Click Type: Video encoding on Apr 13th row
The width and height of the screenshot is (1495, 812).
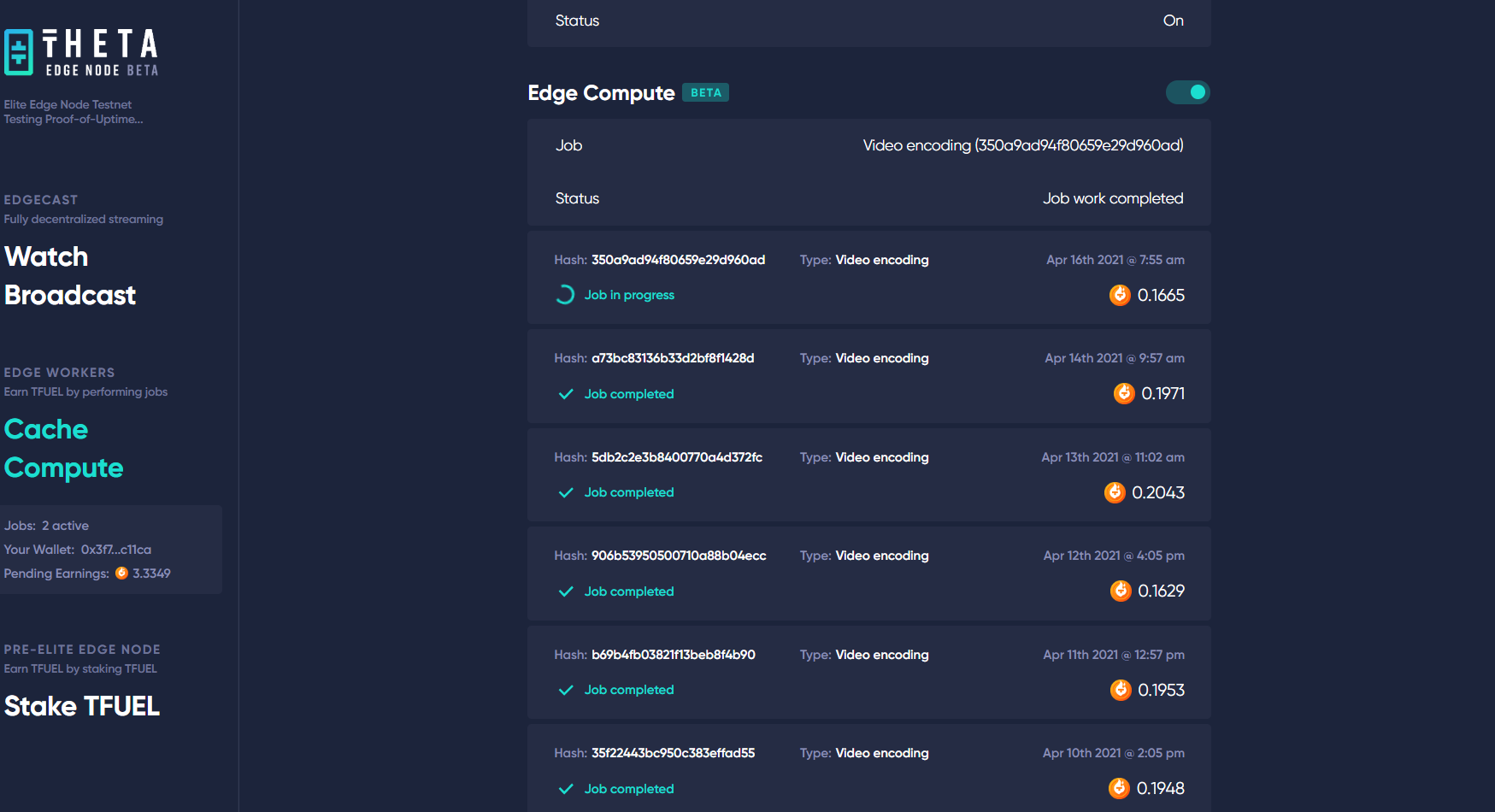864,457
